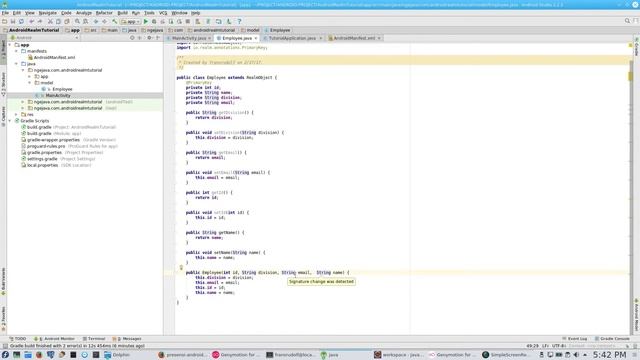Click the AndroidRealmTutorial breadcrumb
This screenshot has width=640, height=360.
[31, 30]
